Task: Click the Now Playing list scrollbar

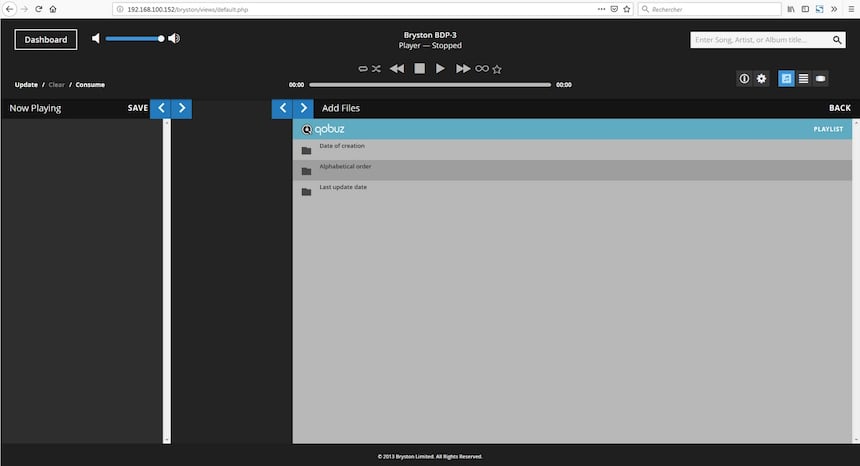Action: (x=167, y=281)
